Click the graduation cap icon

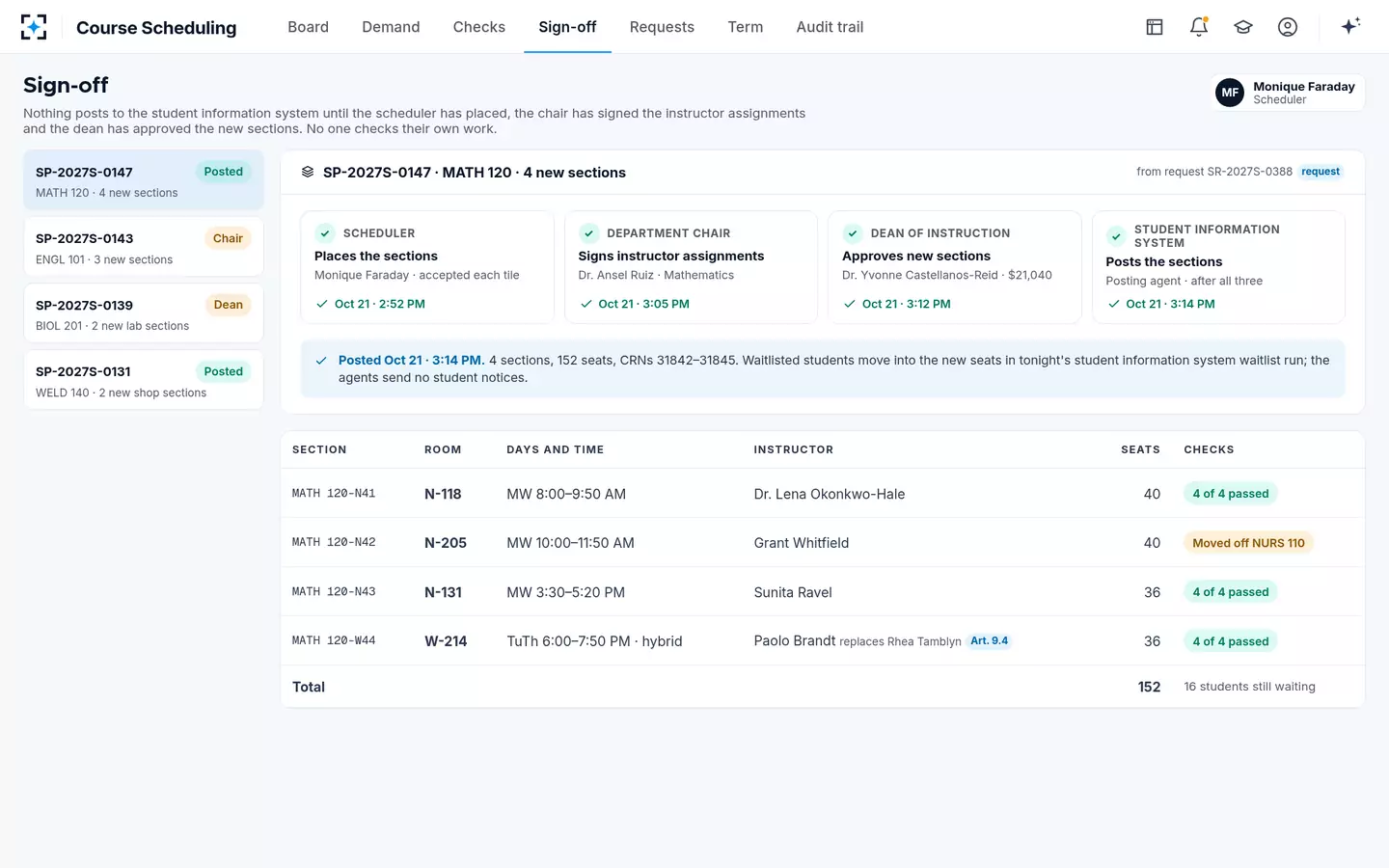tap(1243, 27)
